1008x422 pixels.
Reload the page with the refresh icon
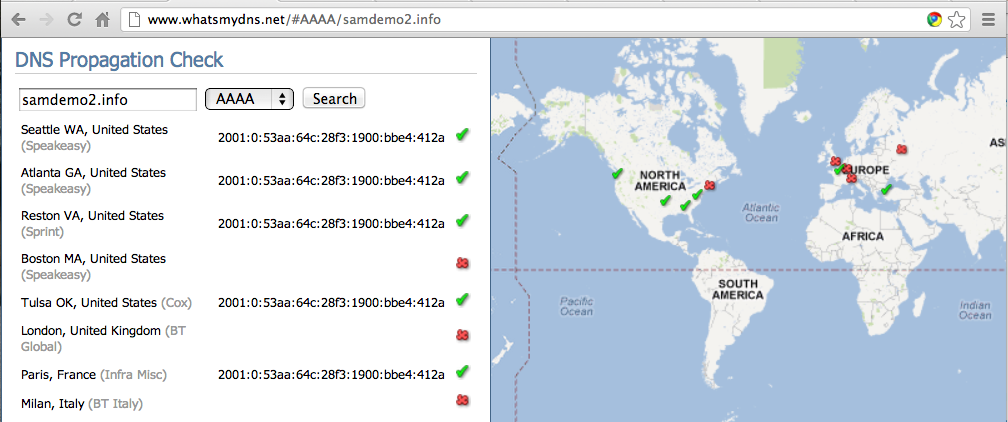(75, 19)
